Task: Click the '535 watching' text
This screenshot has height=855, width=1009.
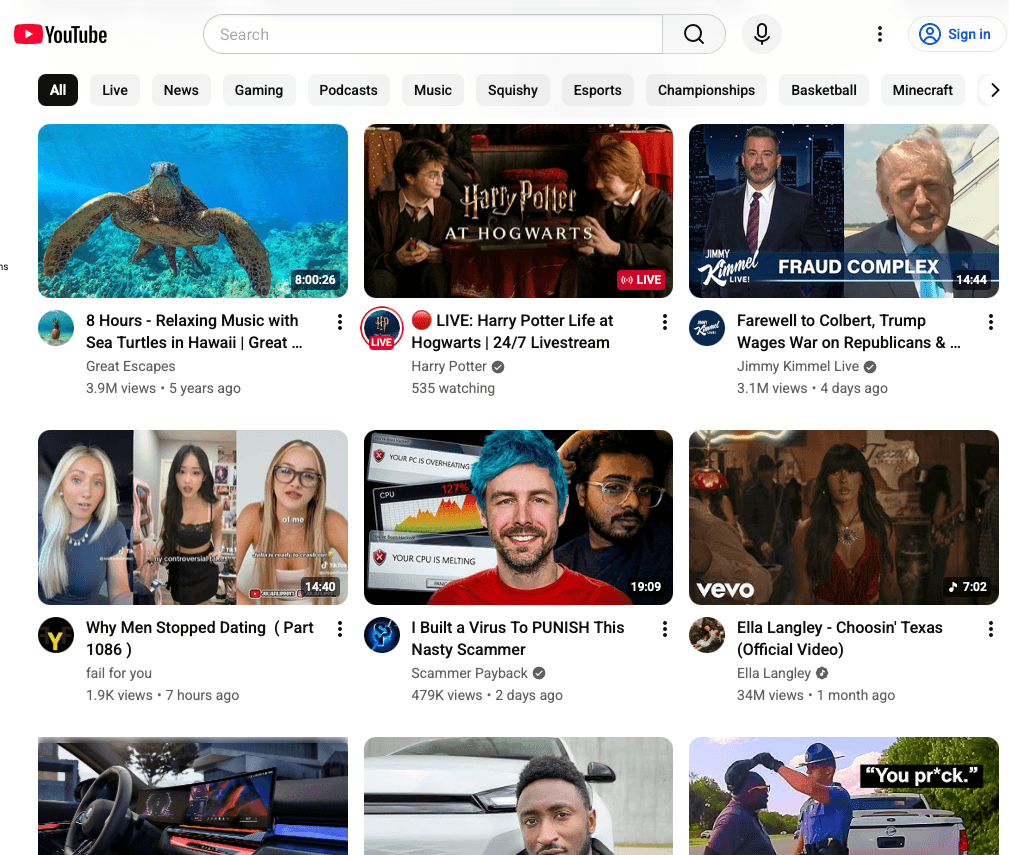Action: (x=453, y=388)
